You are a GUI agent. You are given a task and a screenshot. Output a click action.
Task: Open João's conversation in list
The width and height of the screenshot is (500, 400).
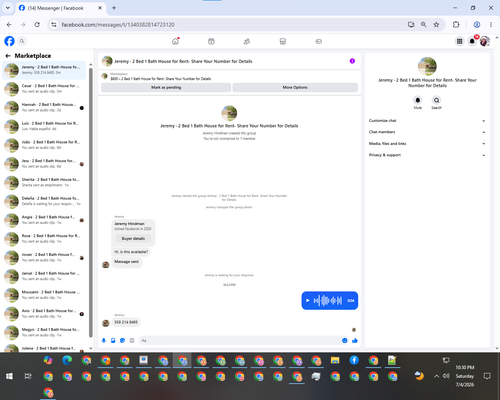44,145
